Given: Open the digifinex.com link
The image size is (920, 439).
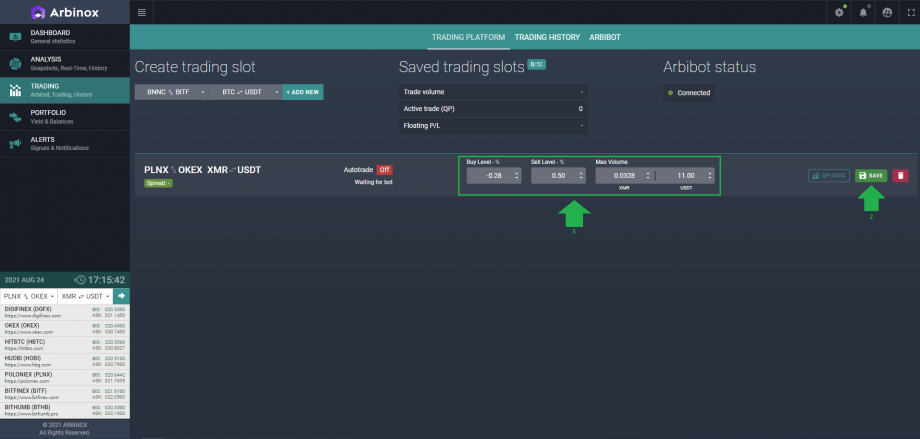Looking at the screenshot, I should [x=32, y=316].
